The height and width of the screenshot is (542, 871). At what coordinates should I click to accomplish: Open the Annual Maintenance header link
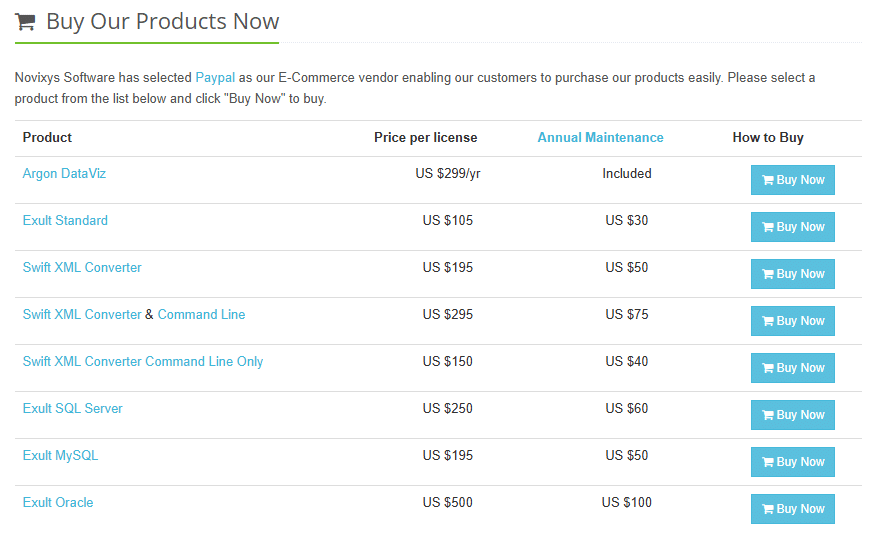click(x=600, y=137)
